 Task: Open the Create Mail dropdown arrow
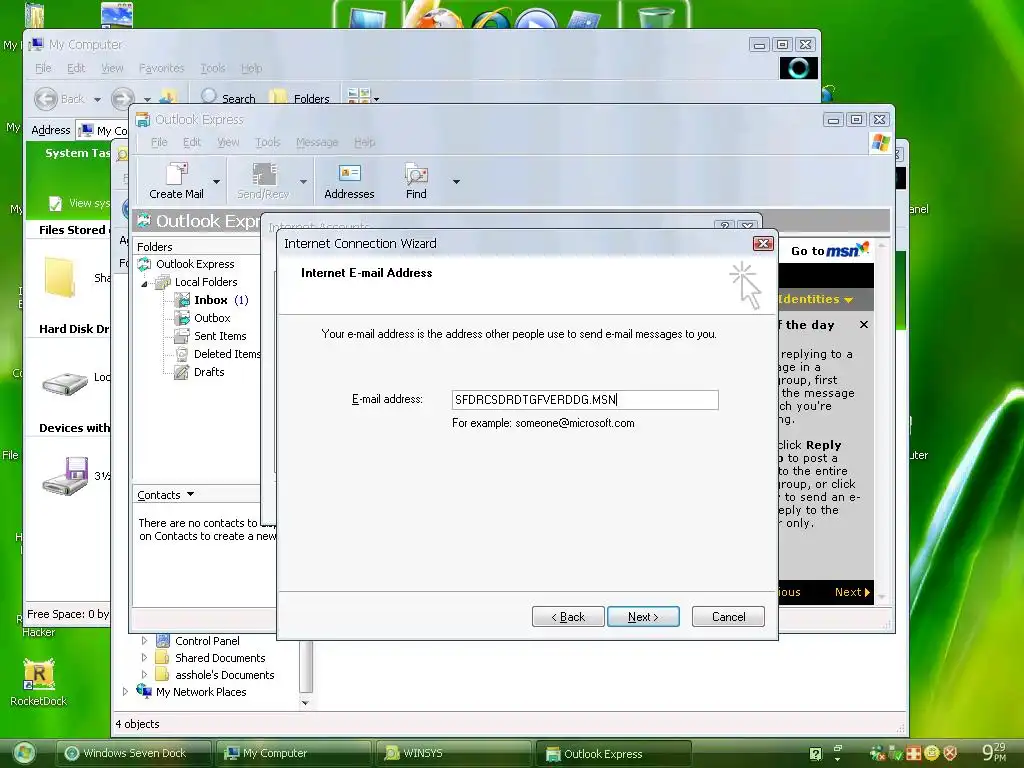(x=216, y=182)
